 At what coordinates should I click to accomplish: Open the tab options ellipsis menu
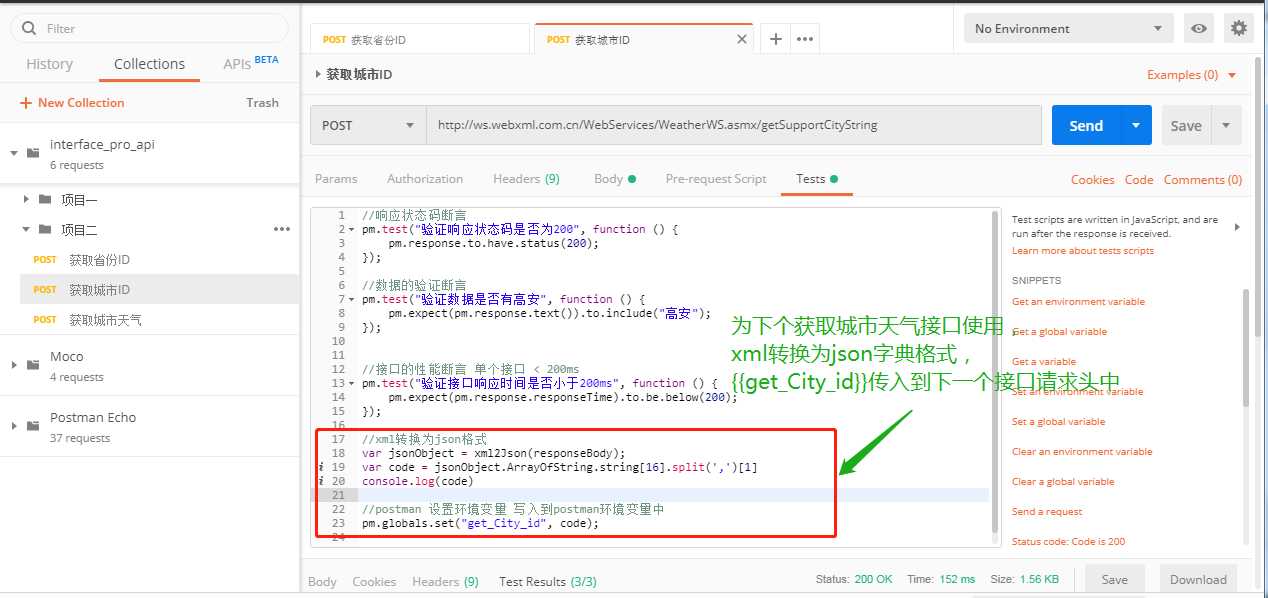point(804,39)
